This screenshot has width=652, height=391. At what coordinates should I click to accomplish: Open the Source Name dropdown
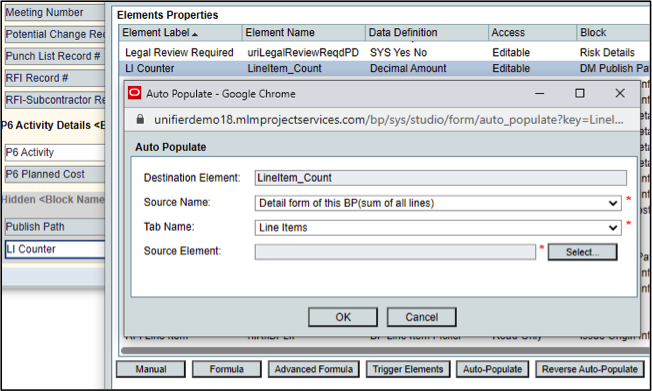[x=438, y=203]
